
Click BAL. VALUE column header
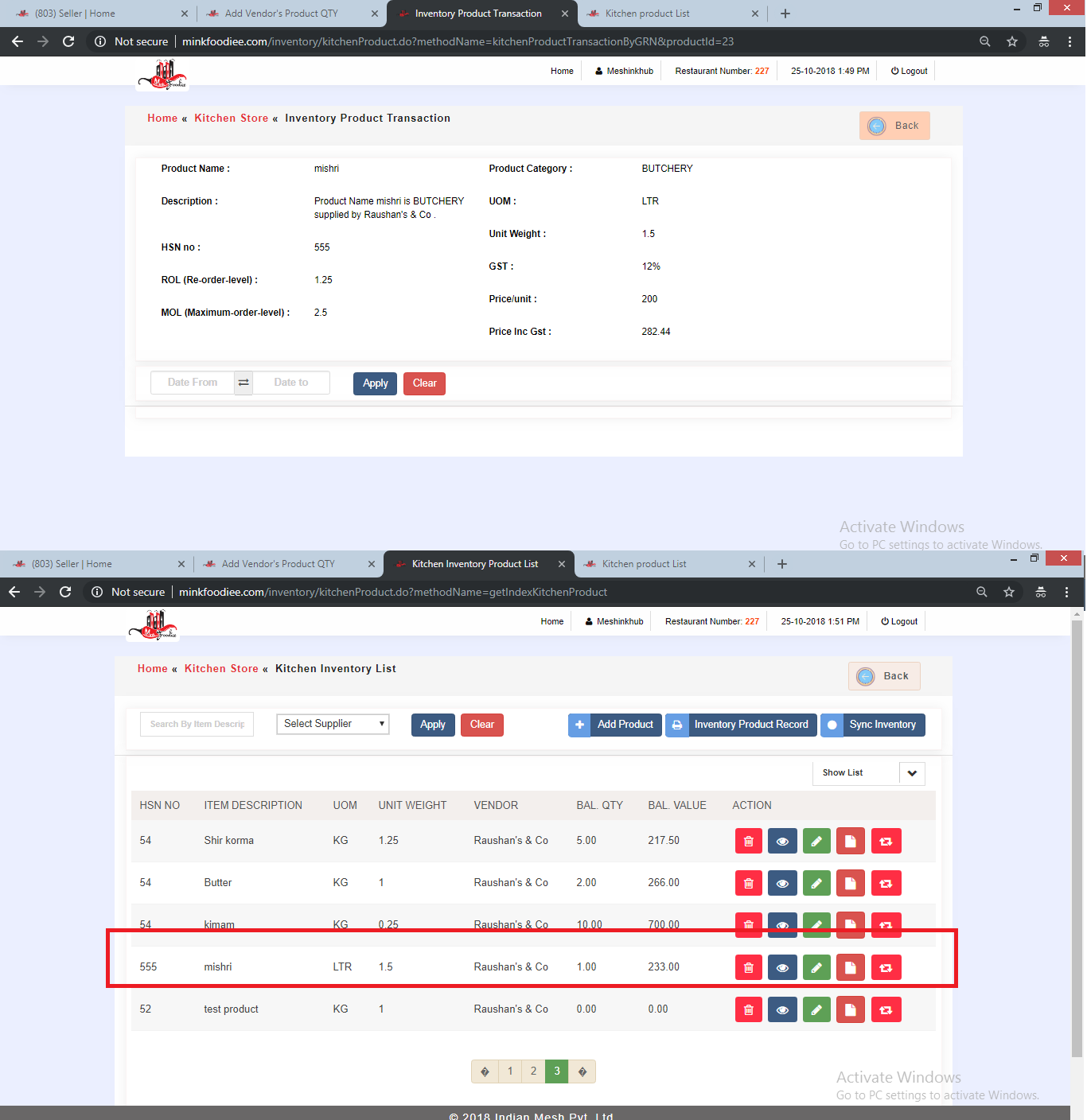[x=677, y=805]
